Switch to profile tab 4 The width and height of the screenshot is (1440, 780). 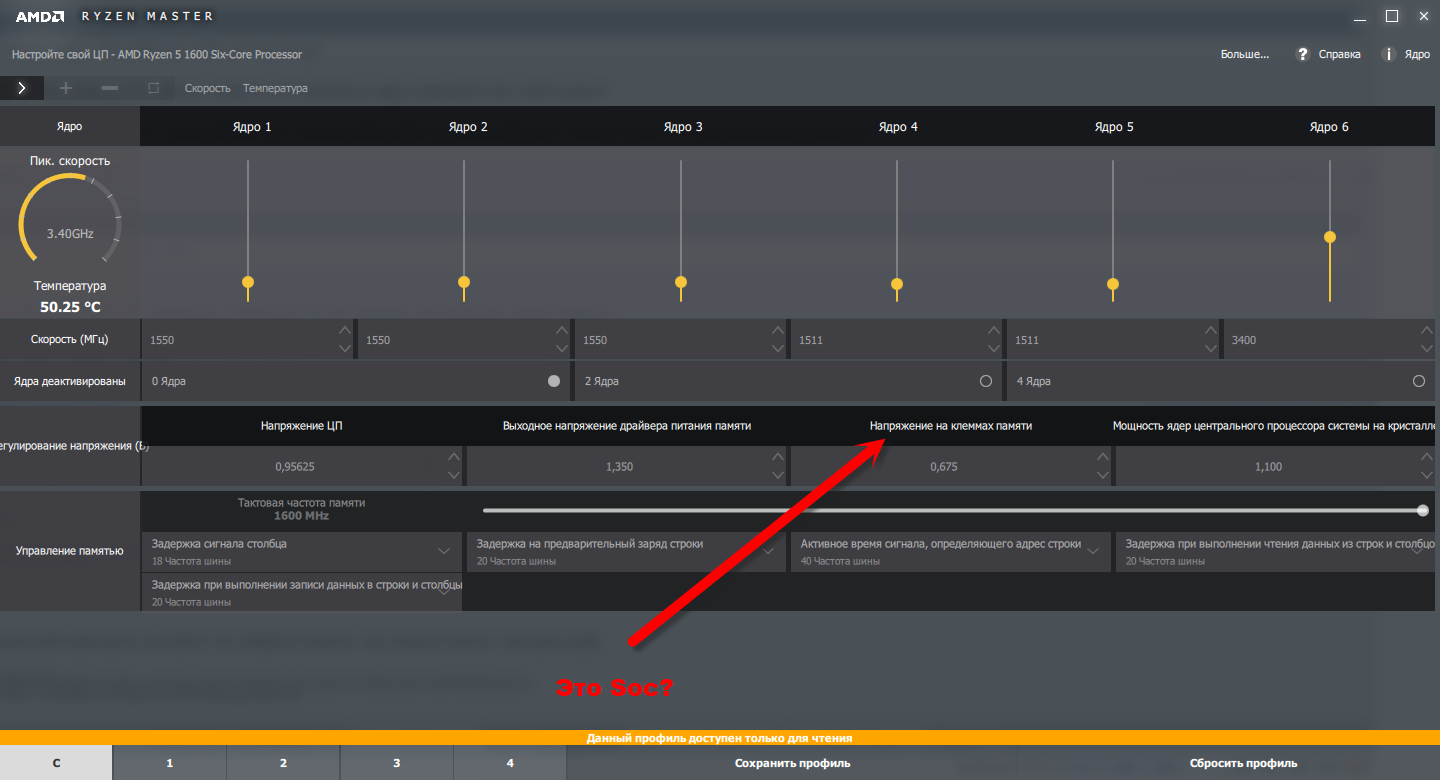(510, 763)
